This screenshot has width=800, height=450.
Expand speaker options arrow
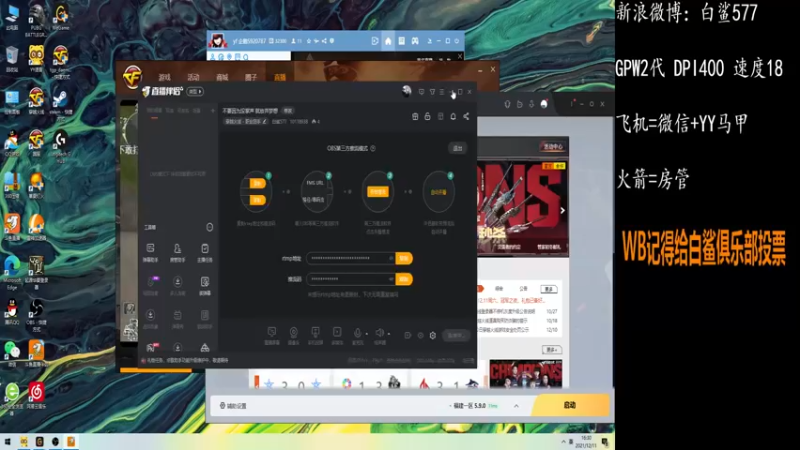pos(389,334)
